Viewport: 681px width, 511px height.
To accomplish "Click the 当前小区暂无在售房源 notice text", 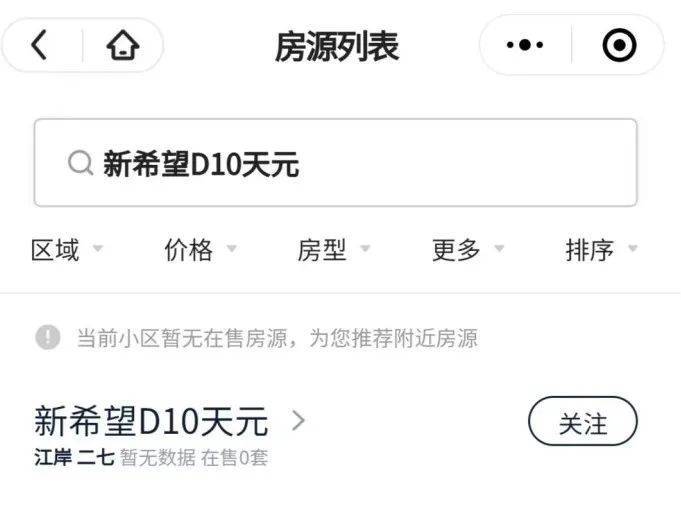I will click(x=182, y=338).
